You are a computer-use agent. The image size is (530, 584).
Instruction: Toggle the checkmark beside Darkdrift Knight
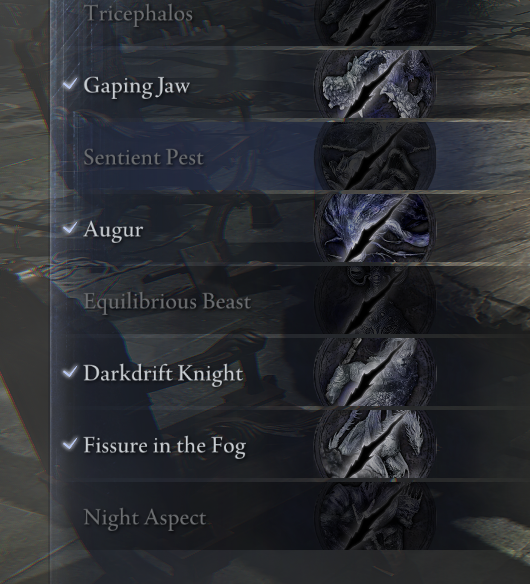tap(70, 371)
